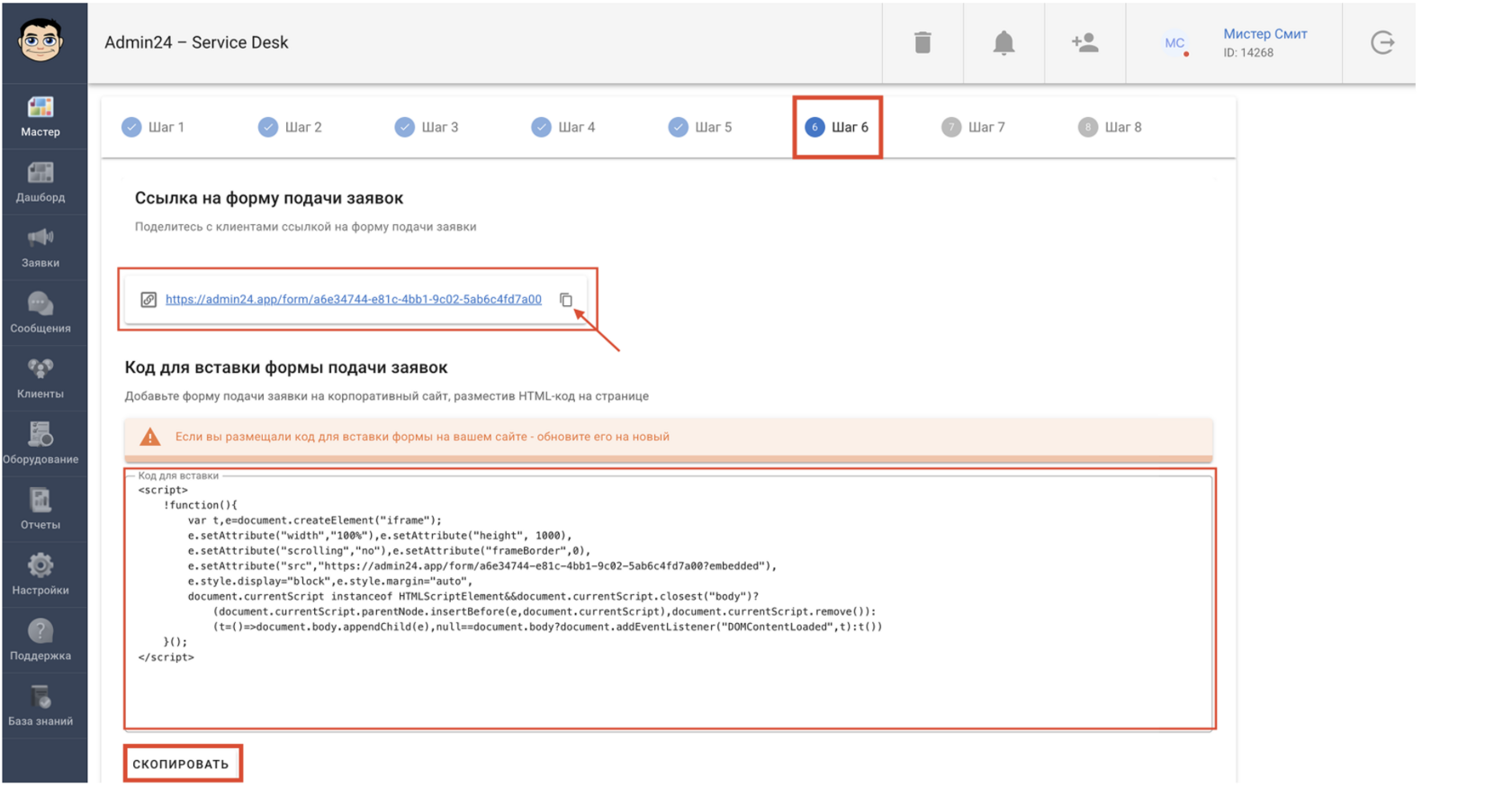Screen dimensions: 1512x796
Task: Go to Шаг 3 step
Action: click(427, 127)
